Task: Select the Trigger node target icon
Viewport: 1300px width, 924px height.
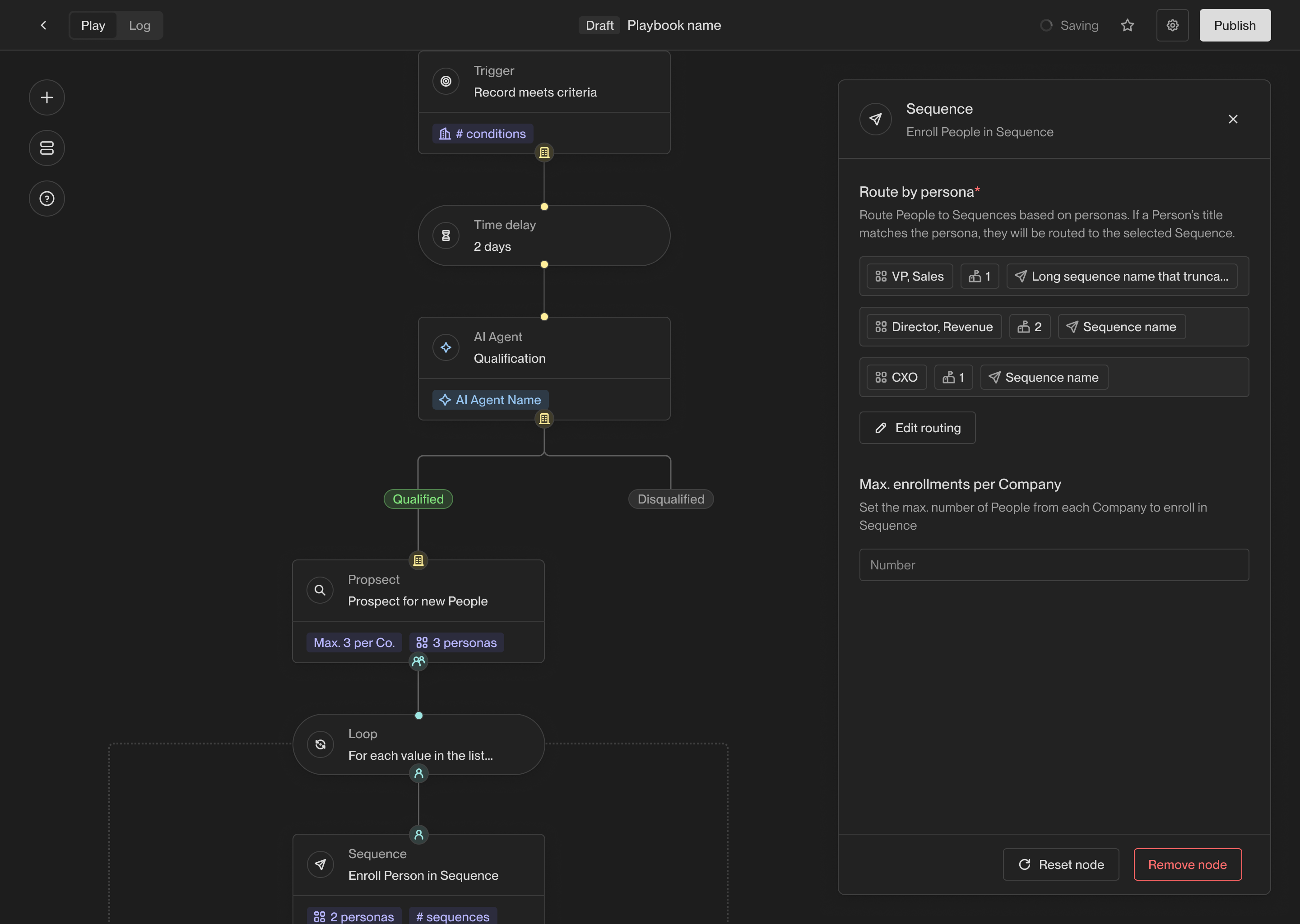Action: (x=446, y=81)
